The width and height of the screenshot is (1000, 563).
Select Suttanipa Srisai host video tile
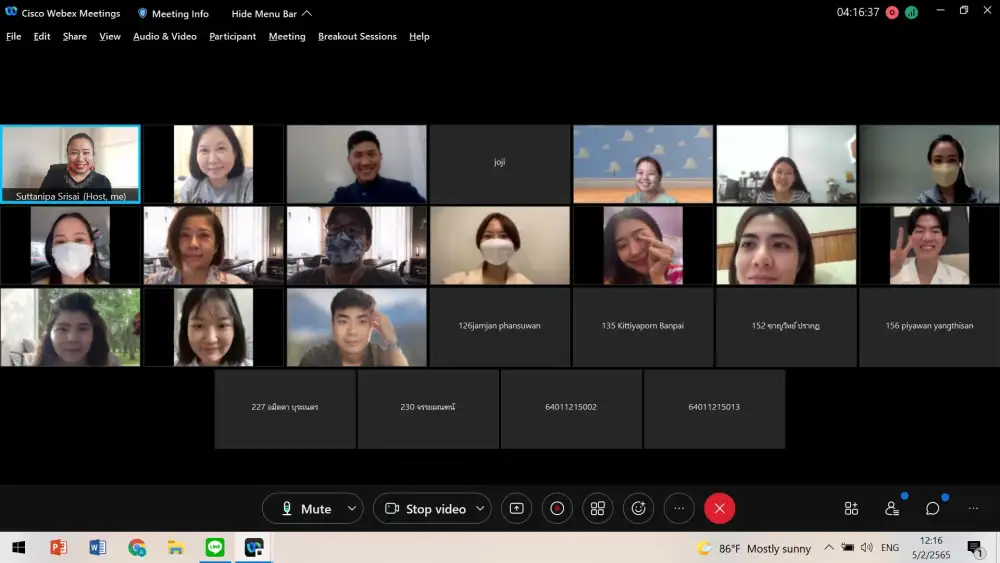point(70,164)
